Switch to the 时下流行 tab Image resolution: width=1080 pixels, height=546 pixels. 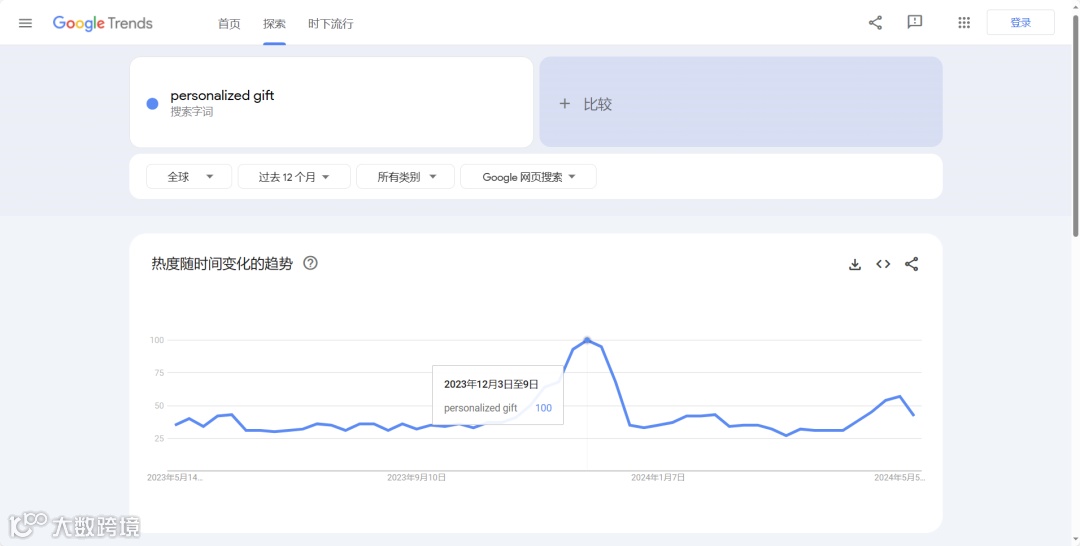[x=331, y=24]
